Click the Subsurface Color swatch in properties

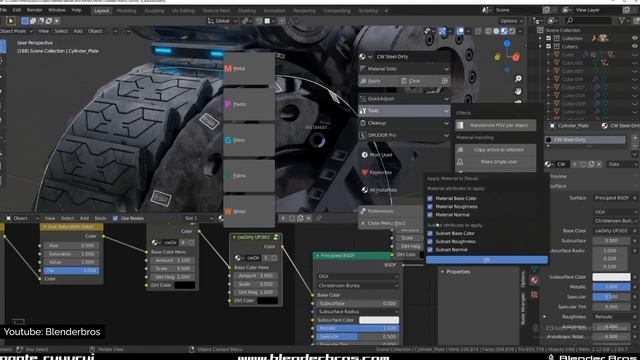pos(611,277)
